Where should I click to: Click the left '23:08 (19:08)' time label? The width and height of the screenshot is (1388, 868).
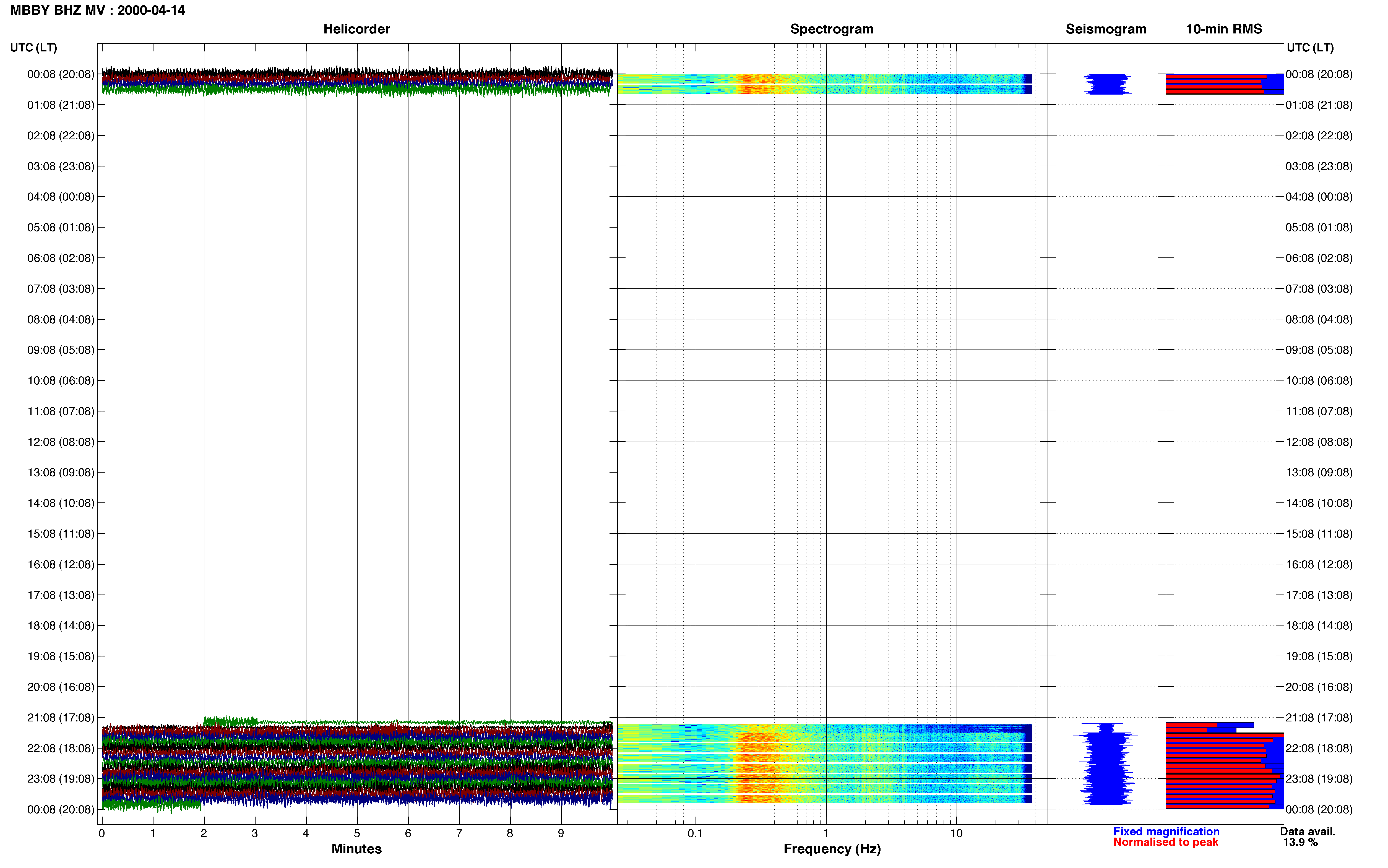tap(61, 779)
